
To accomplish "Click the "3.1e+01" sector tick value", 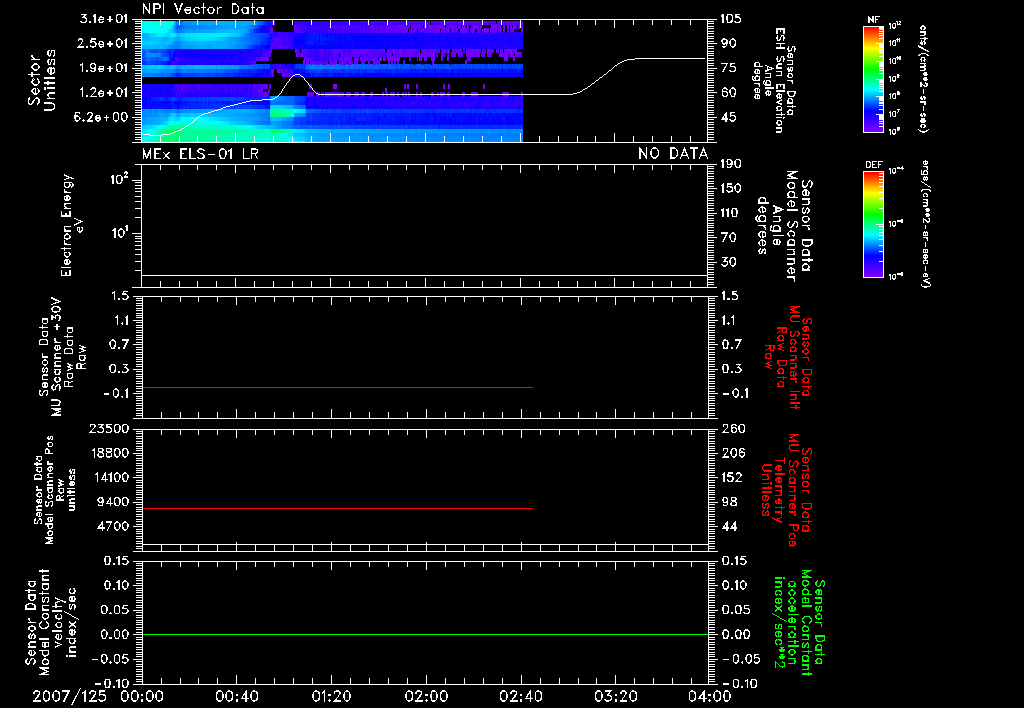I will tap(104, 19).
